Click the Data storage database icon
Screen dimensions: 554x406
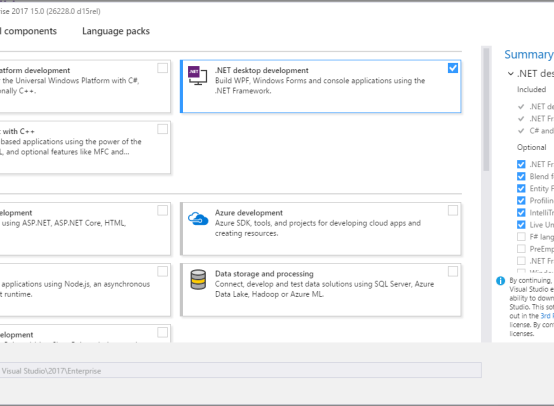coord(198,280)
